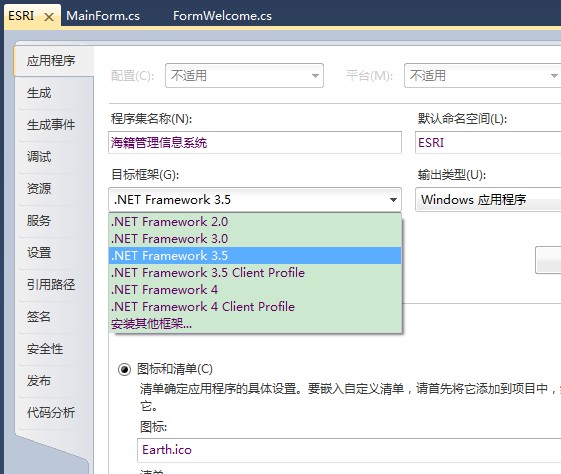The height and width of the screenshot is (474, 561).
Task: Collapse the 目标框架 dropdown arrow
Action: click(x=393, y=200)
